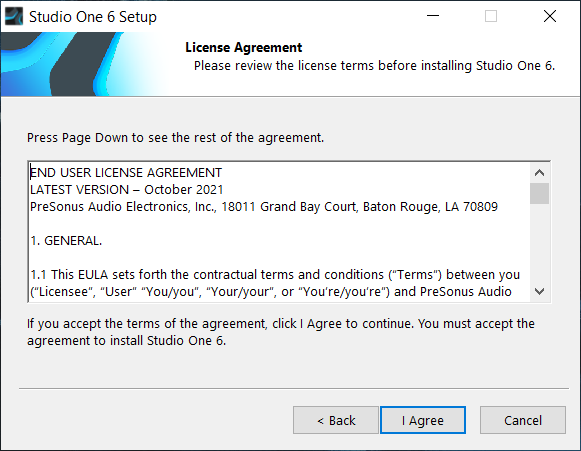Click the Press Page Down instruction text
This screenshot has height=451, width=581.
175,138
